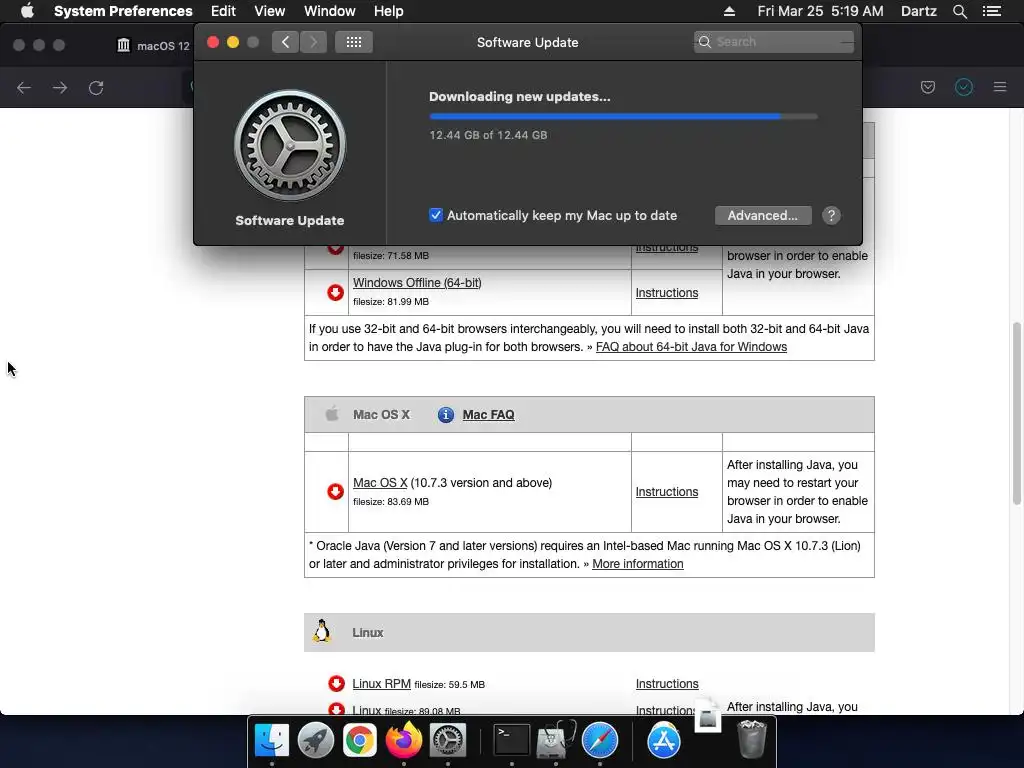Open App Store from the Dock
The image size is (1024, 768).
(664, 740)
